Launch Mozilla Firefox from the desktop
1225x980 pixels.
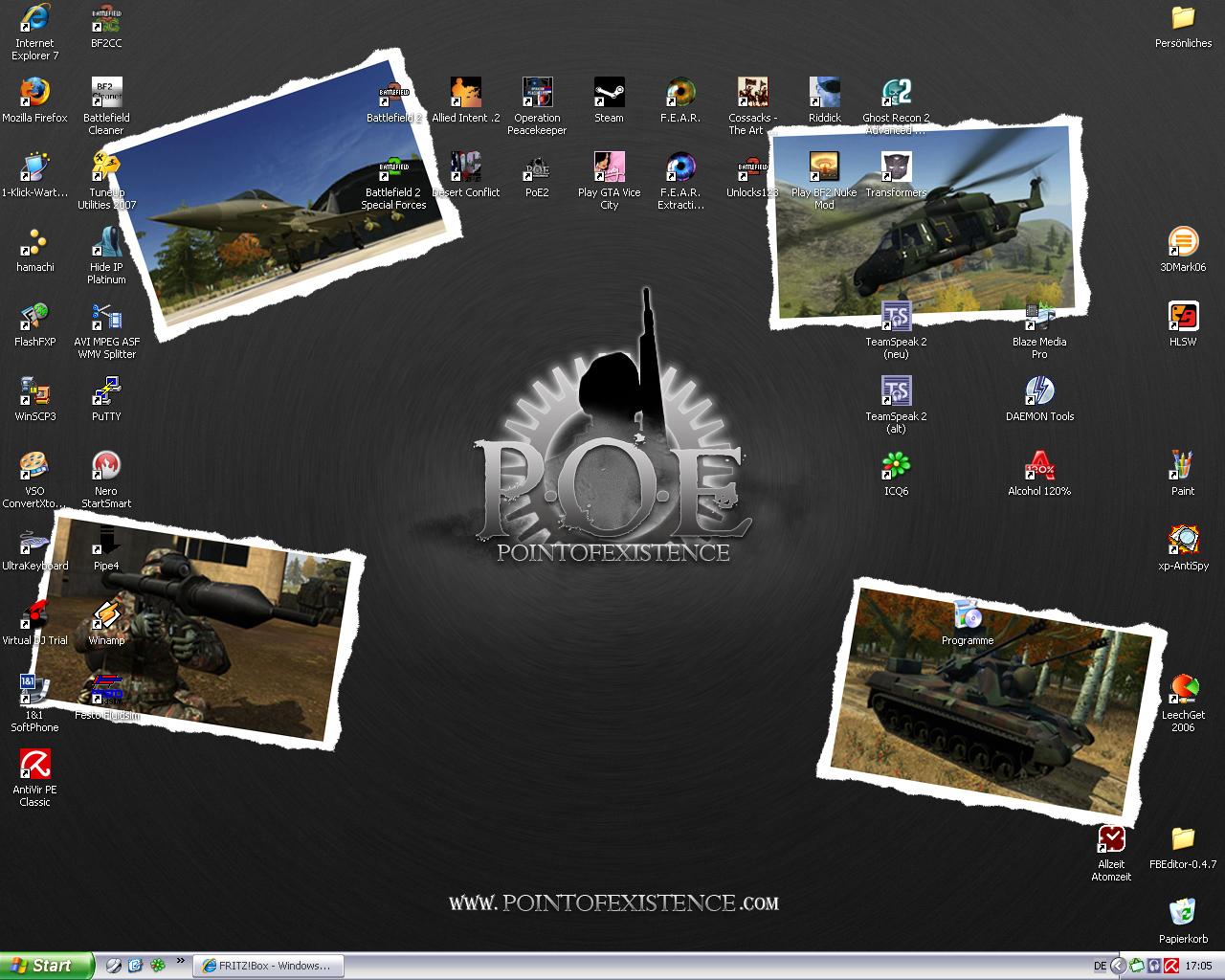pyautogui.click(x=35, y=93)
